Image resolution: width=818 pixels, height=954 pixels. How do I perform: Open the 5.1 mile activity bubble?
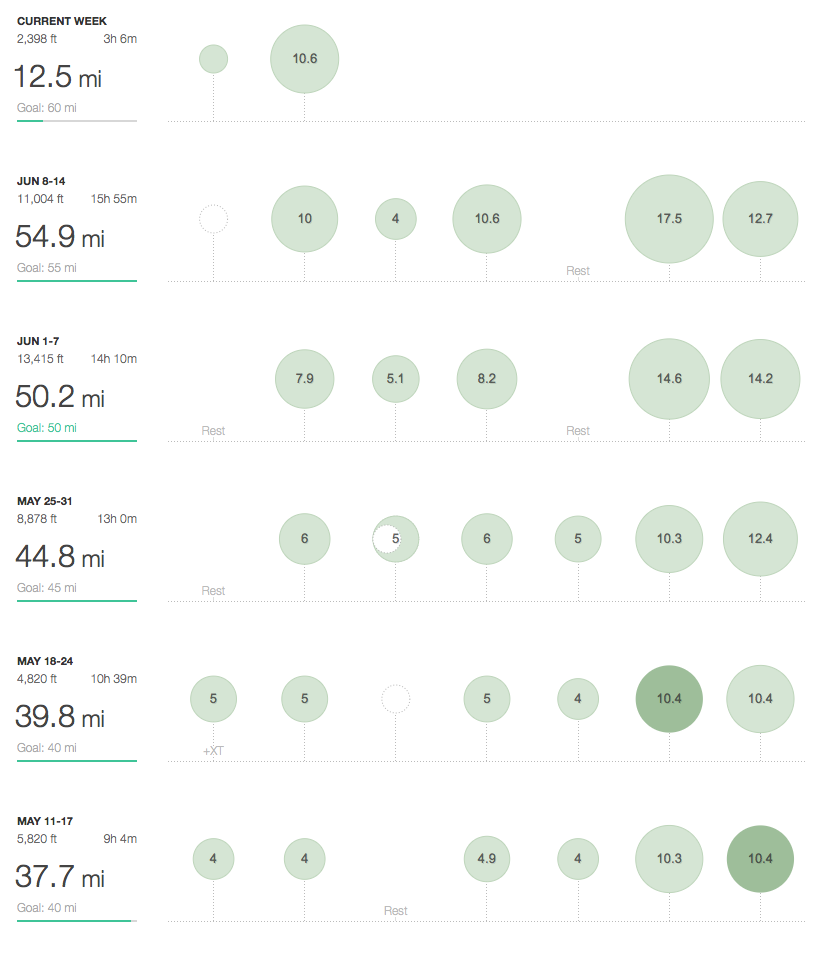(x=396, y=379)
